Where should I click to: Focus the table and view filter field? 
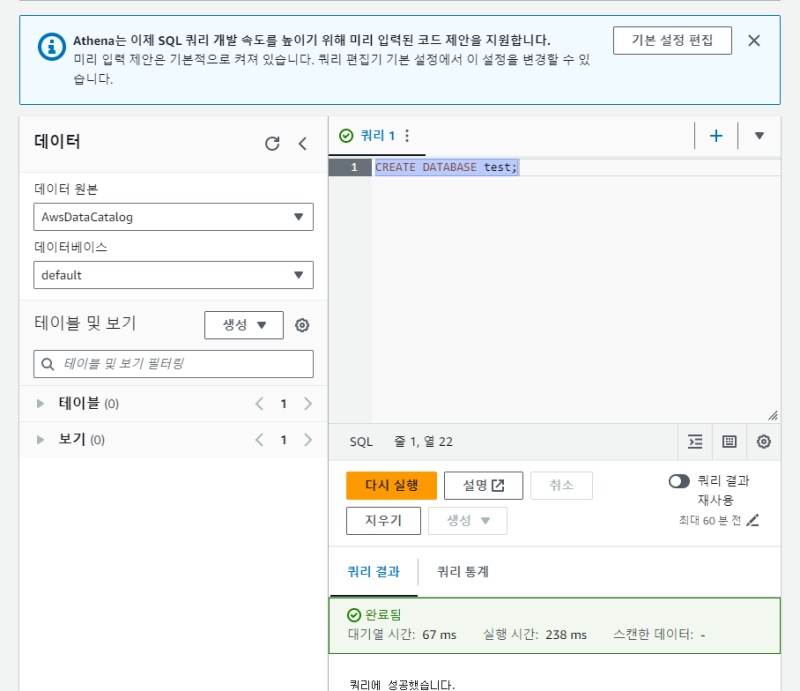pos(173,364)
